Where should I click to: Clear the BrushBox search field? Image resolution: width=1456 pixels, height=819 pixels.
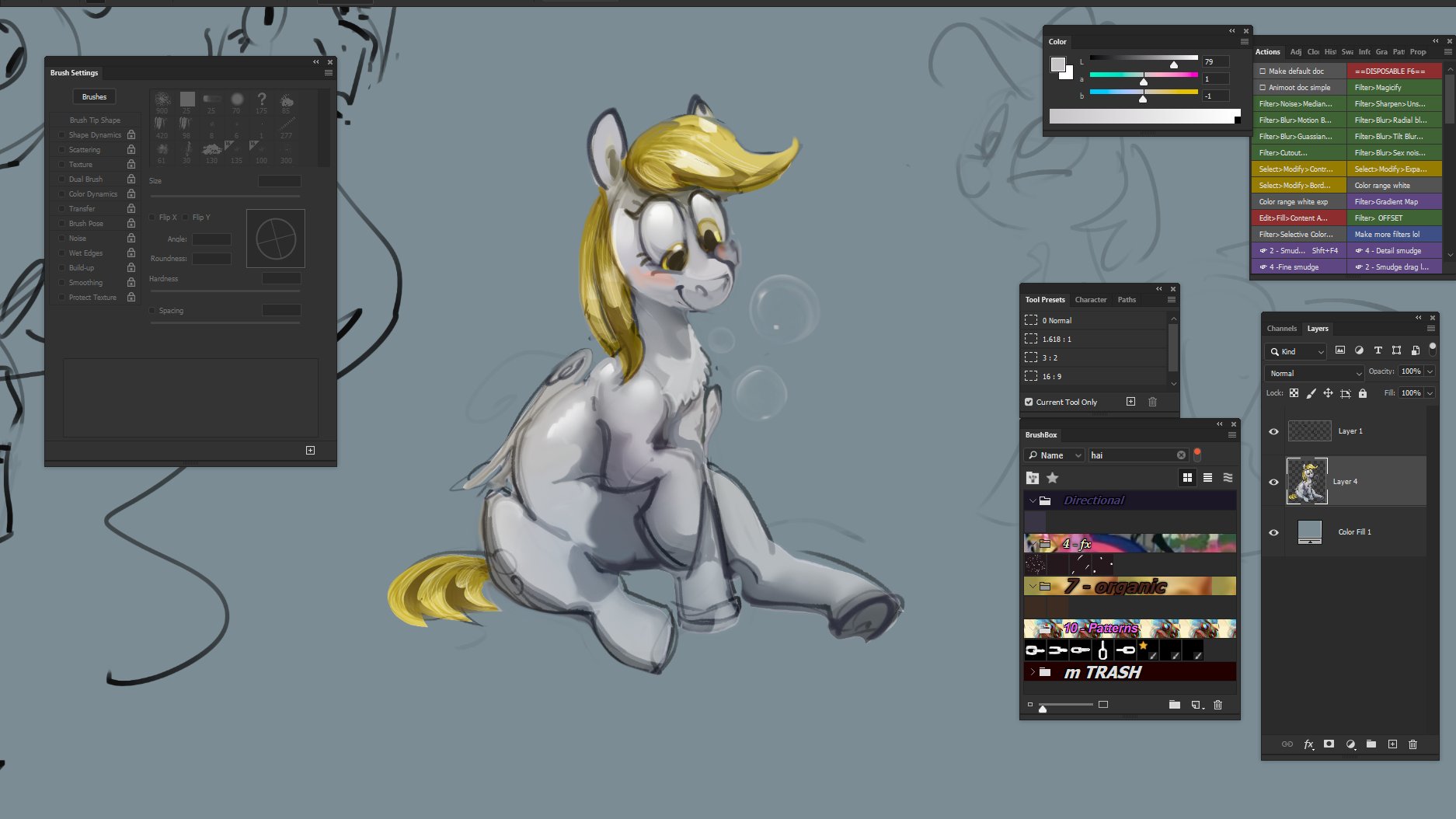click(1181, 455)
